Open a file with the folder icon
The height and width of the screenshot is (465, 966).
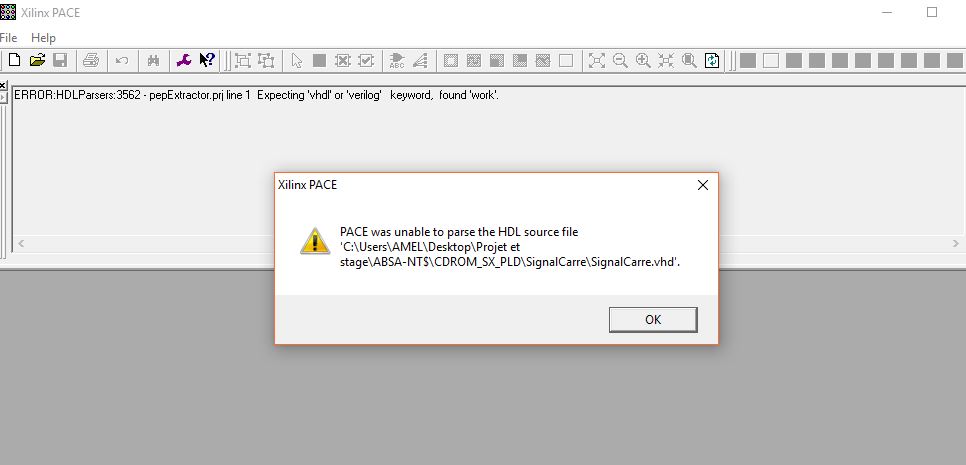click(x=37, y=60)
